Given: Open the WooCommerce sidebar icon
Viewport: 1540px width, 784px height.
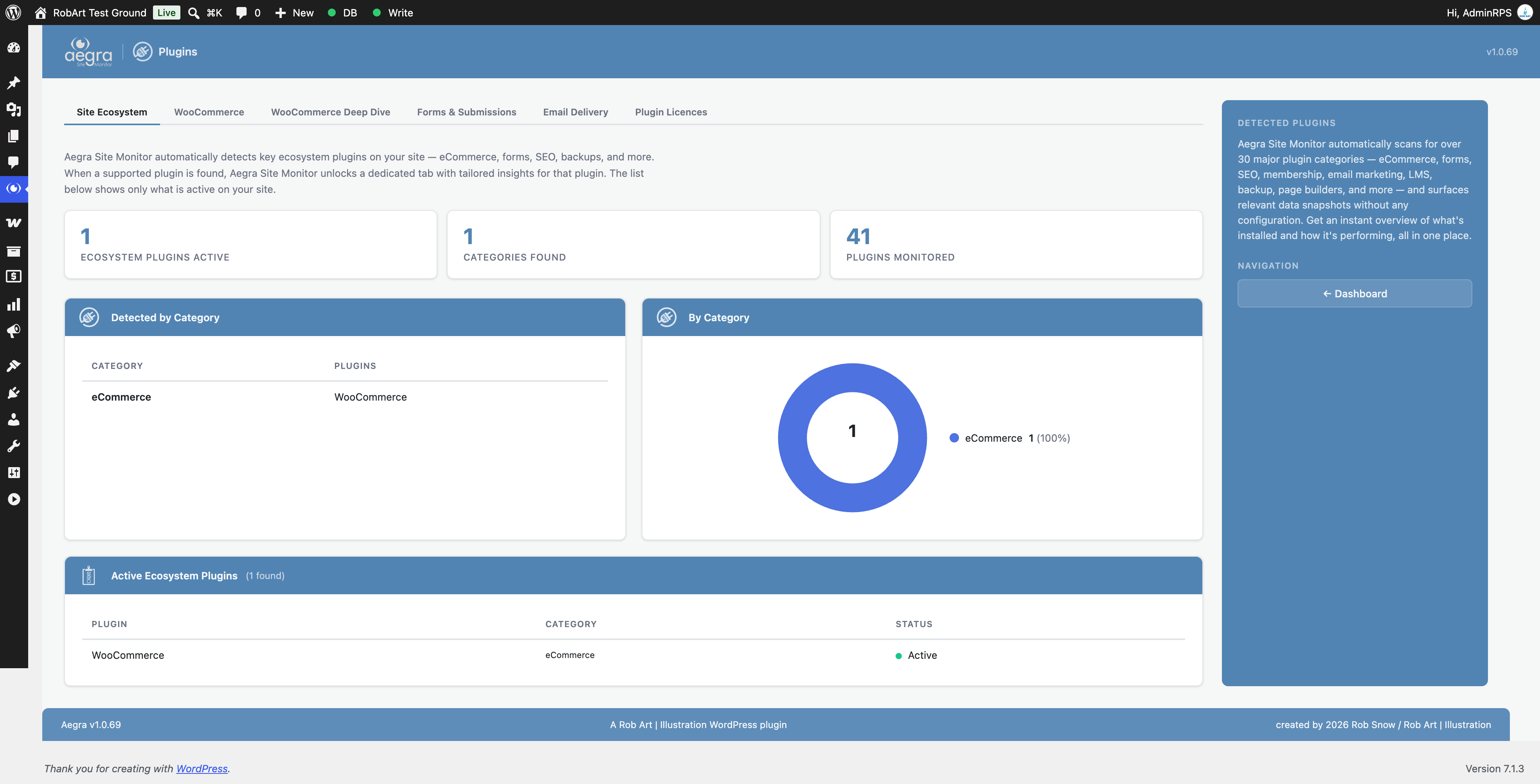Looking at the screenshot, I should tap(14, 223).
